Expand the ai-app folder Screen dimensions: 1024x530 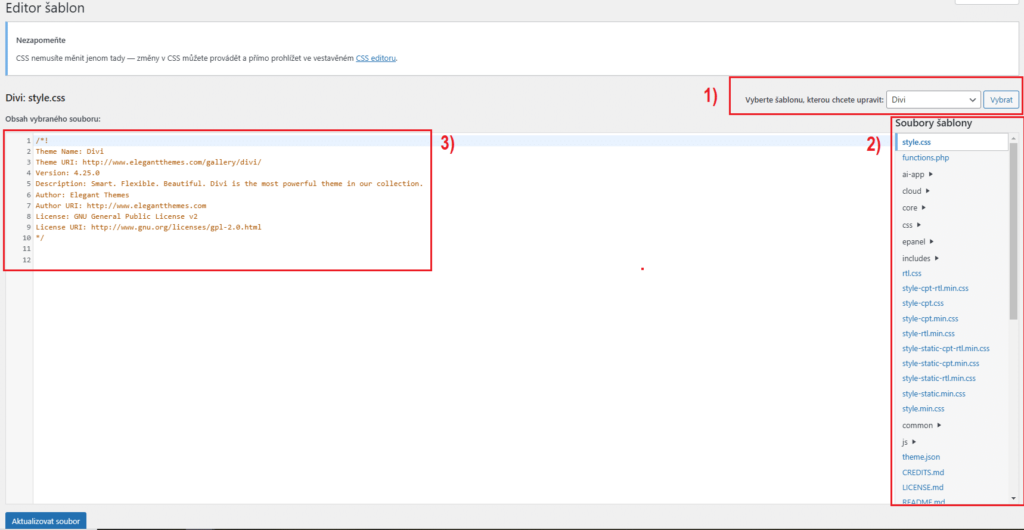pyautogui.click(x=916, y=174)
